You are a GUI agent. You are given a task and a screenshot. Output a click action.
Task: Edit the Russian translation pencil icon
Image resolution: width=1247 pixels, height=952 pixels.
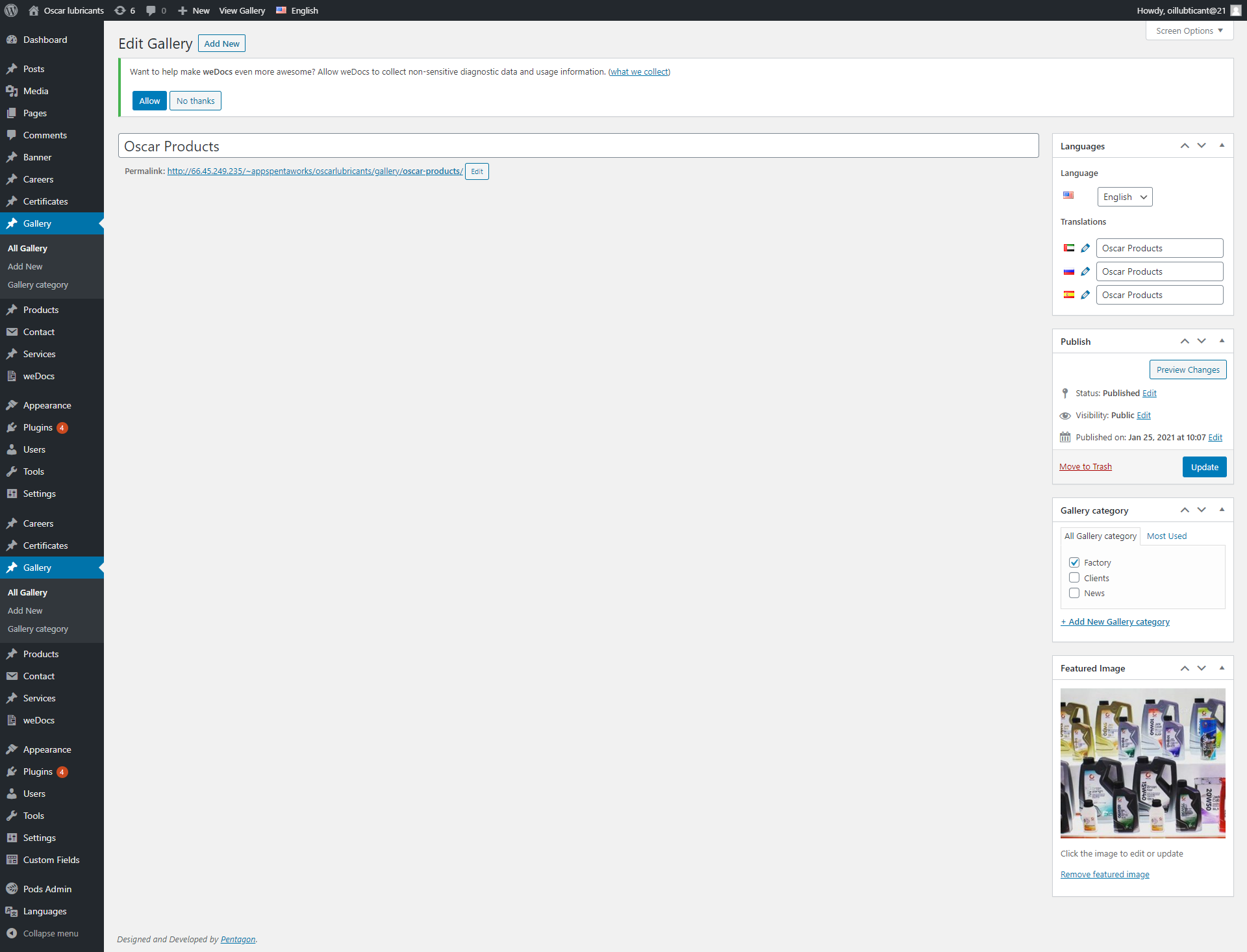(x=1085, y=271)
